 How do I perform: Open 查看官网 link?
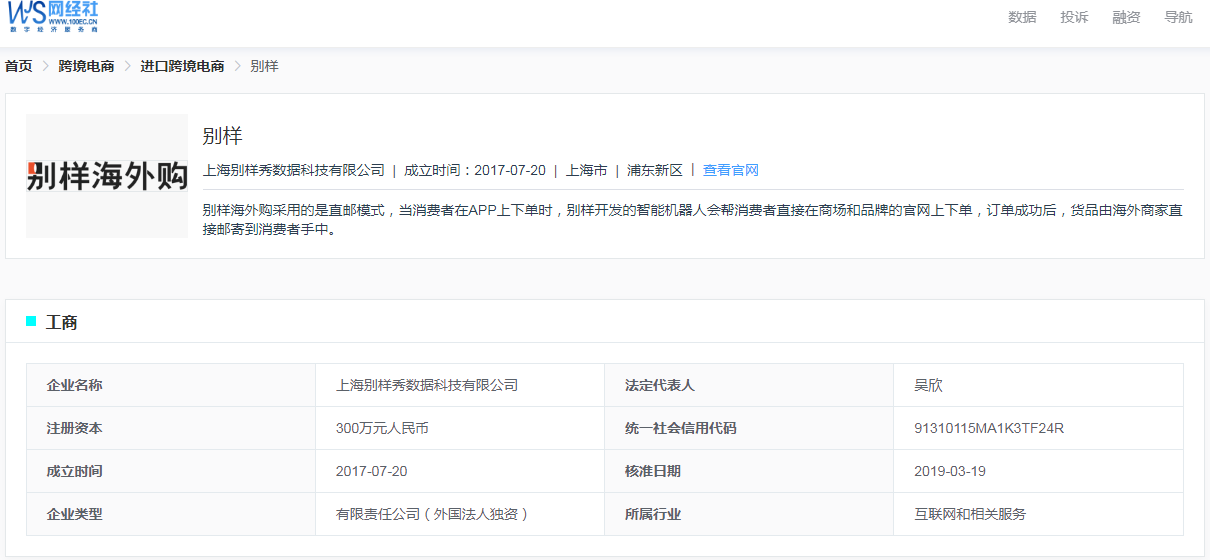(731, 170)
